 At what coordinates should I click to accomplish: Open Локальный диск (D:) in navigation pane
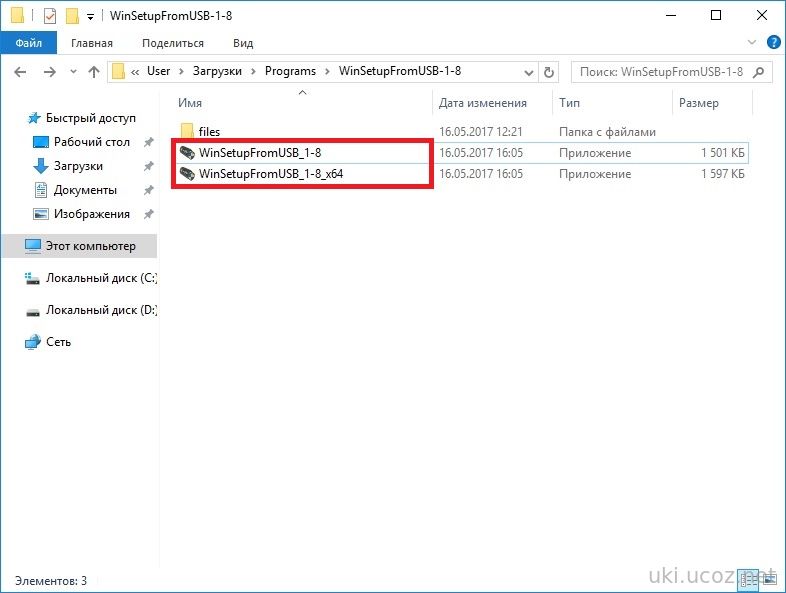click(x=101, y=310)
